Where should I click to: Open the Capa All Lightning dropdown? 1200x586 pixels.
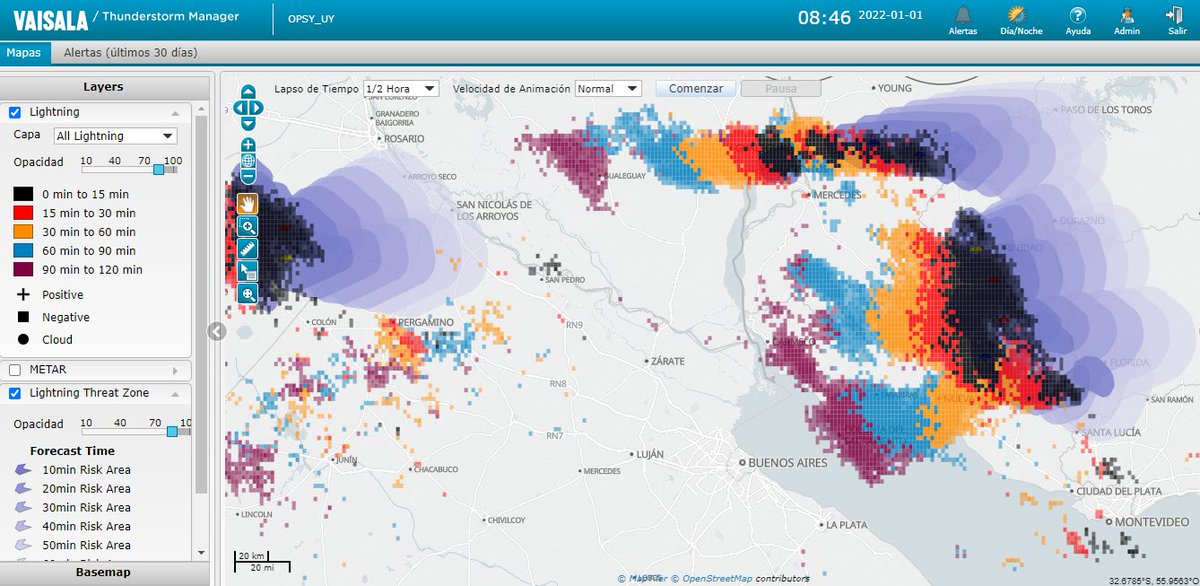pos(115,136)
